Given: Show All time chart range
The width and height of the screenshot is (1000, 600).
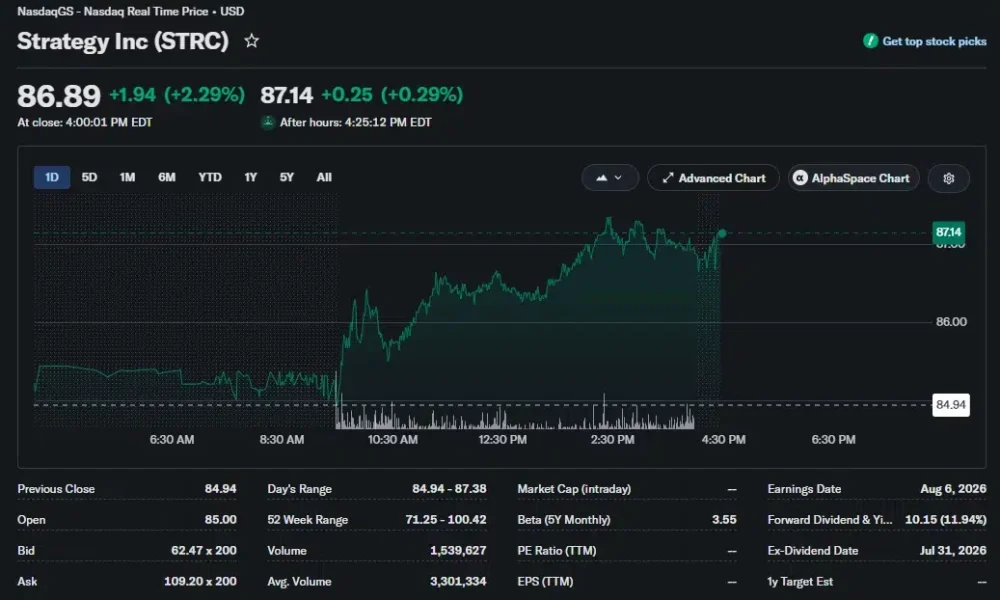Looking at the screenshot, I should (x=324, y=177).
